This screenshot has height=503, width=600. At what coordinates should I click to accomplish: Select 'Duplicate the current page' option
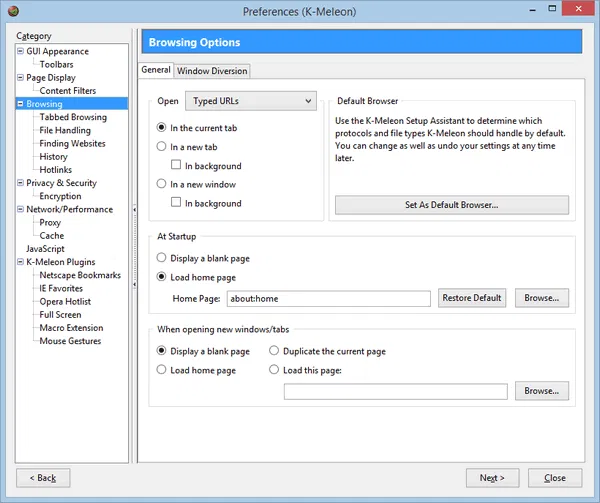pyautogui.click(x=275, y=352)
